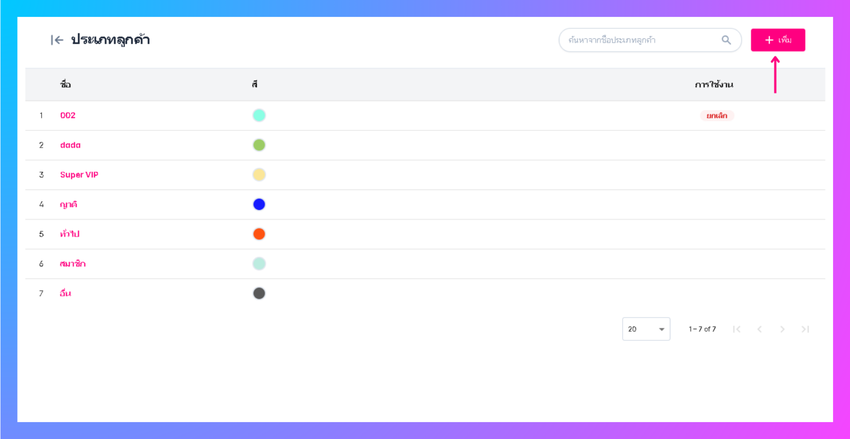Click the orange color swatch in row 5

click(x=259, y=234)
